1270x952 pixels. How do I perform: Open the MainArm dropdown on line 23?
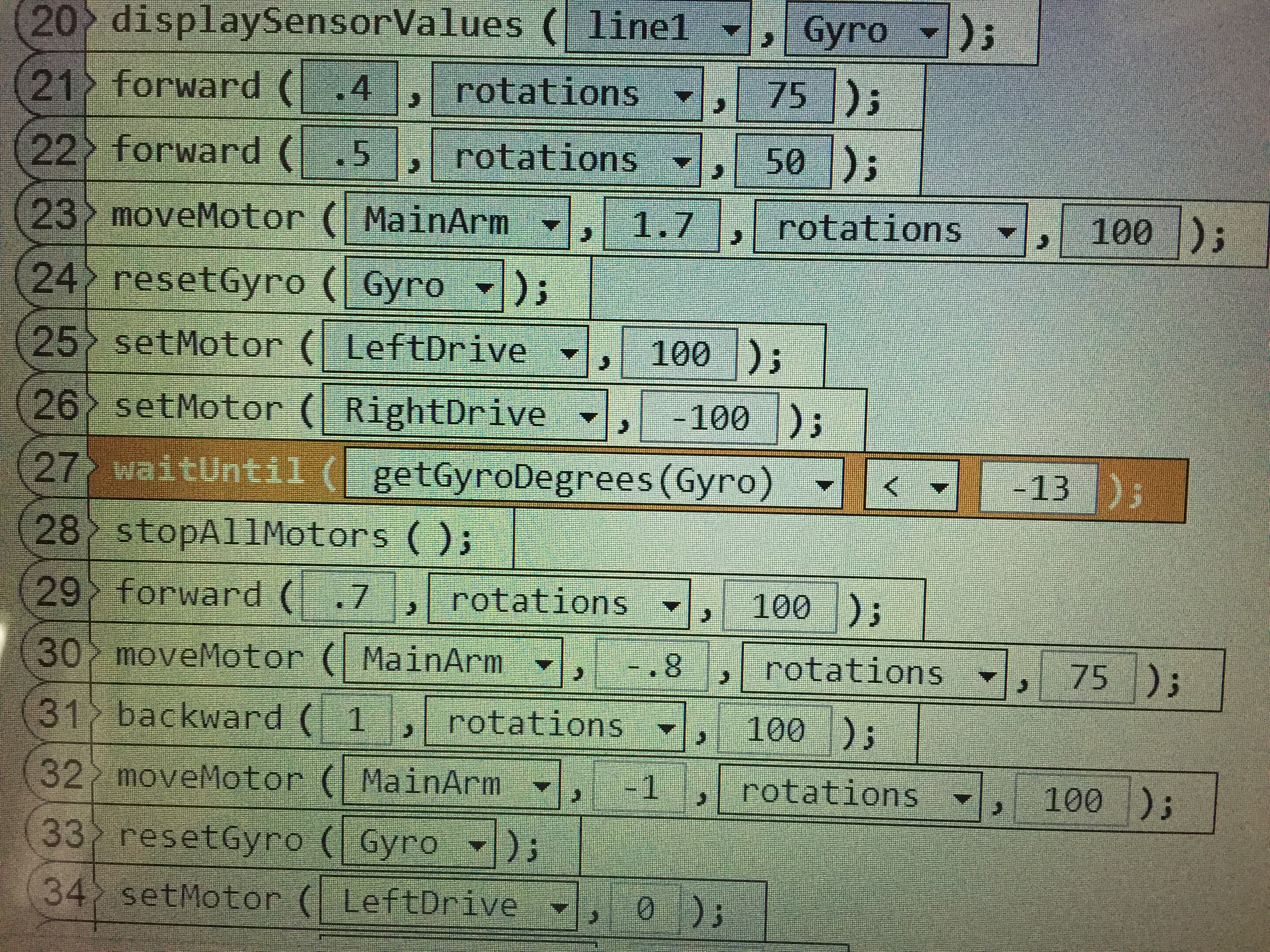pos(458,222)
